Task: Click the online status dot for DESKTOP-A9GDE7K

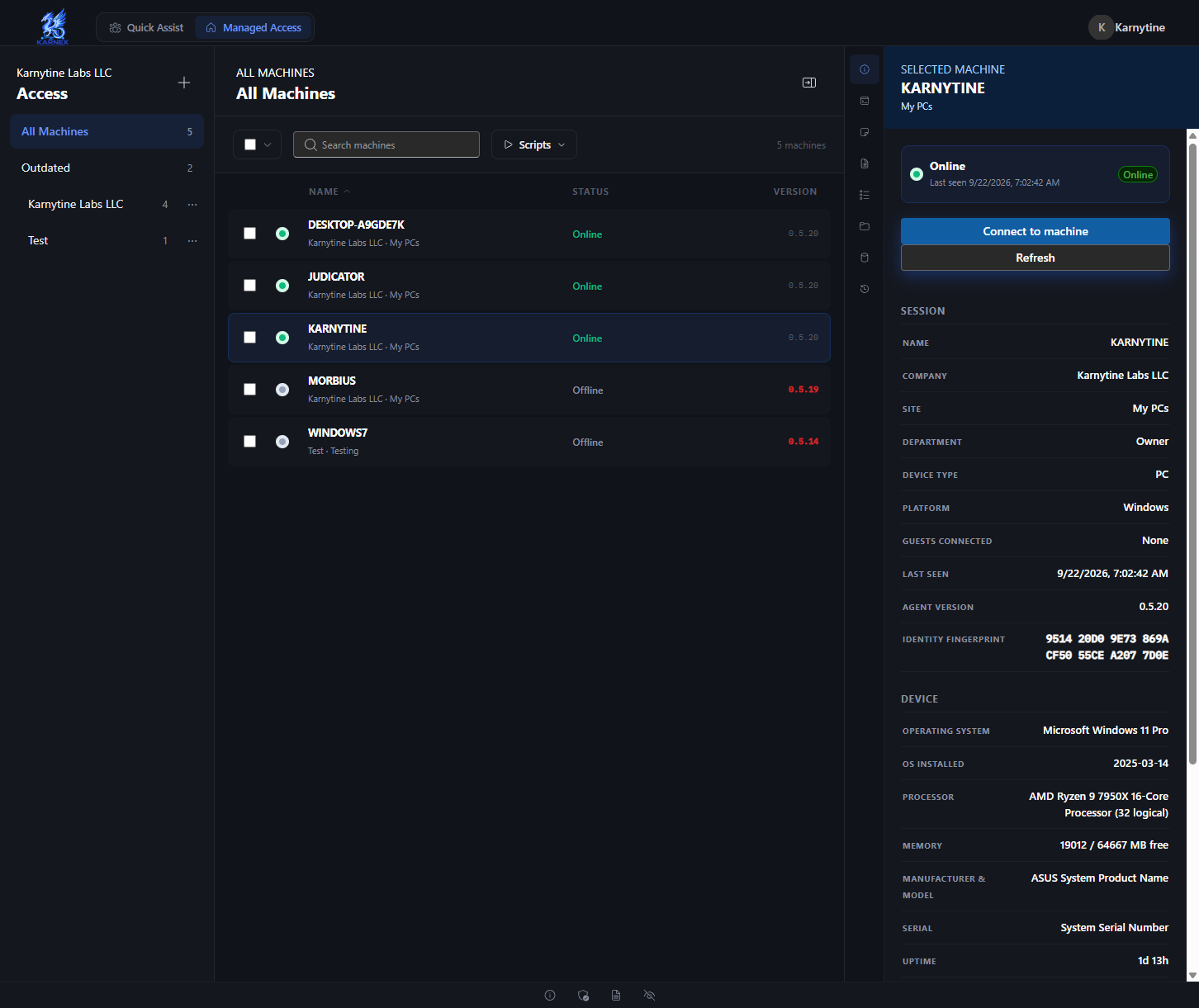Action: (282, 234)
